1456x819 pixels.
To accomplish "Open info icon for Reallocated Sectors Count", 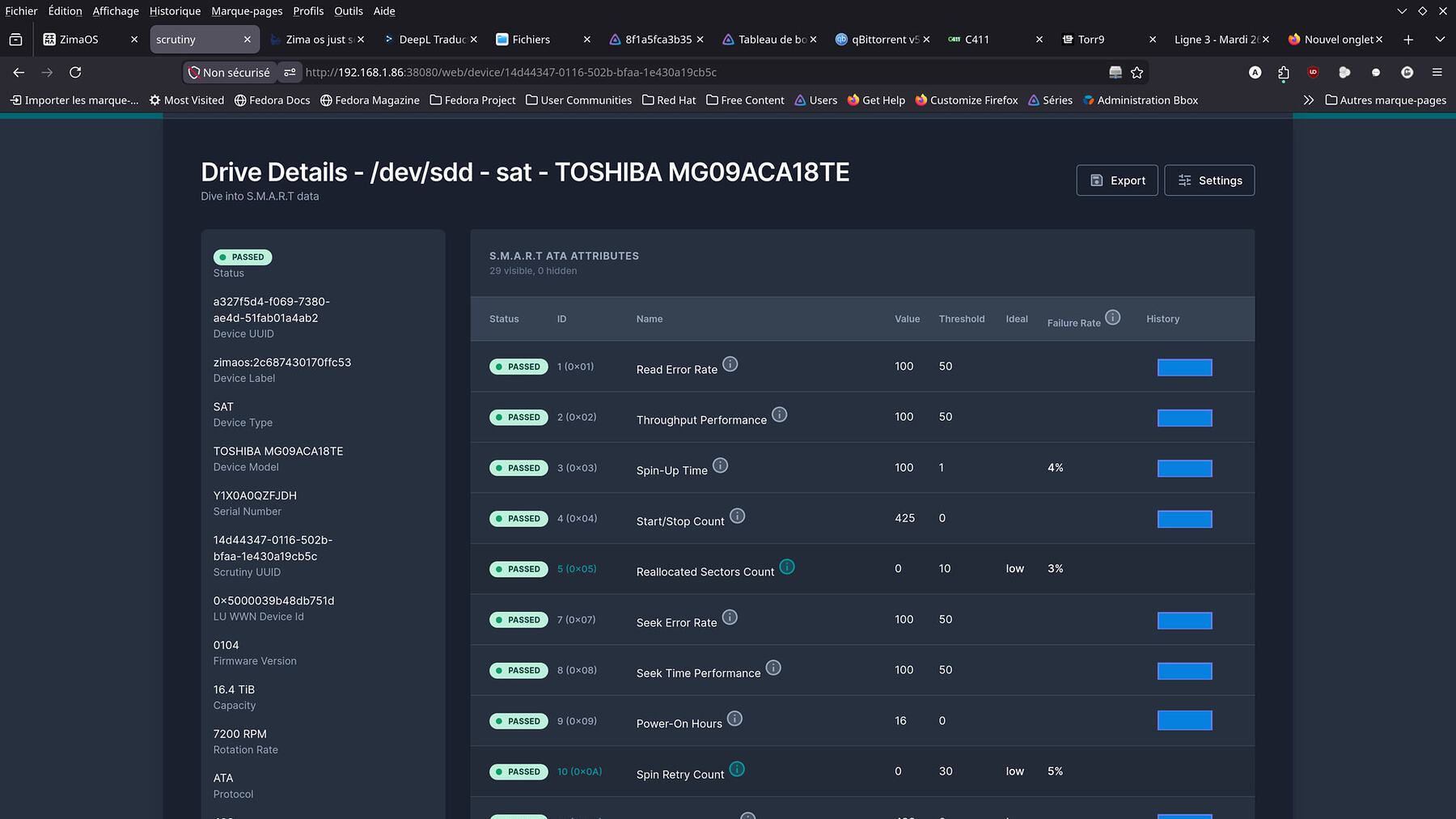I will click(x=787, y=567).
